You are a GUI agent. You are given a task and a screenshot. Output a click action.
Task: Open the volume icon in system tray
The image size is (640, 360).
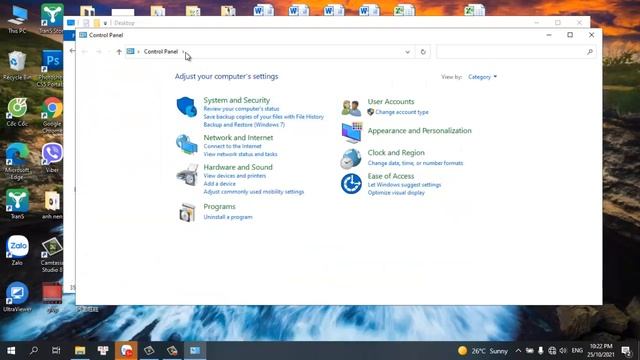[x=563, y=351]
